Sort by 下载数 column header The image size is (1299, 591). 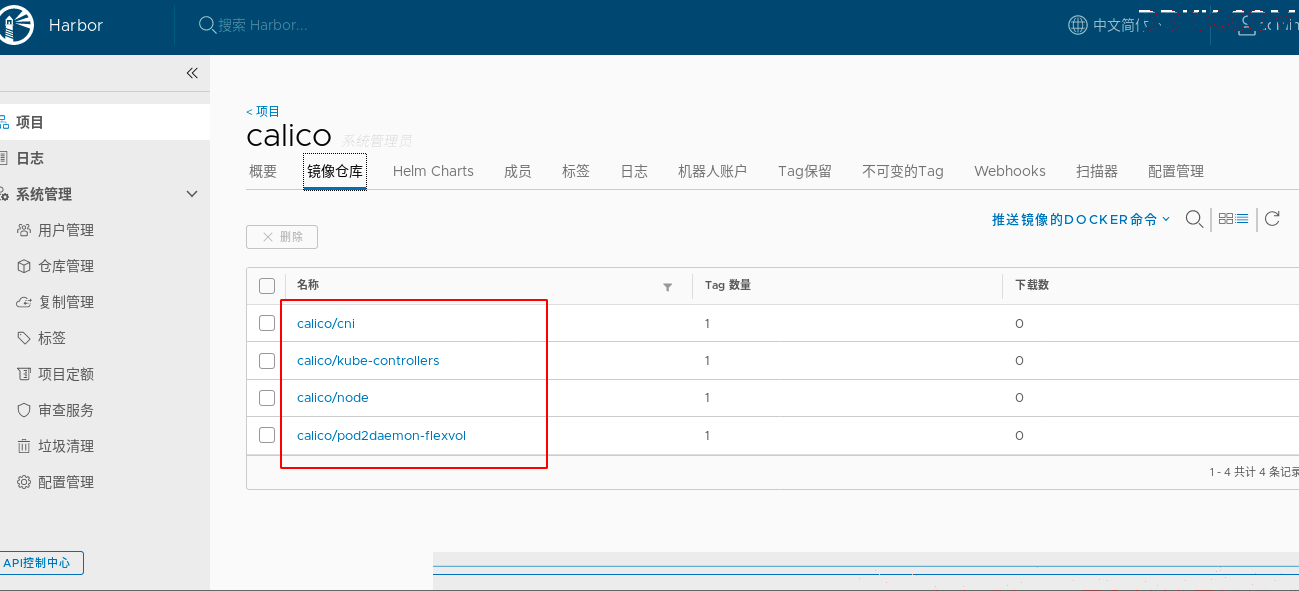click(1032, 285)
